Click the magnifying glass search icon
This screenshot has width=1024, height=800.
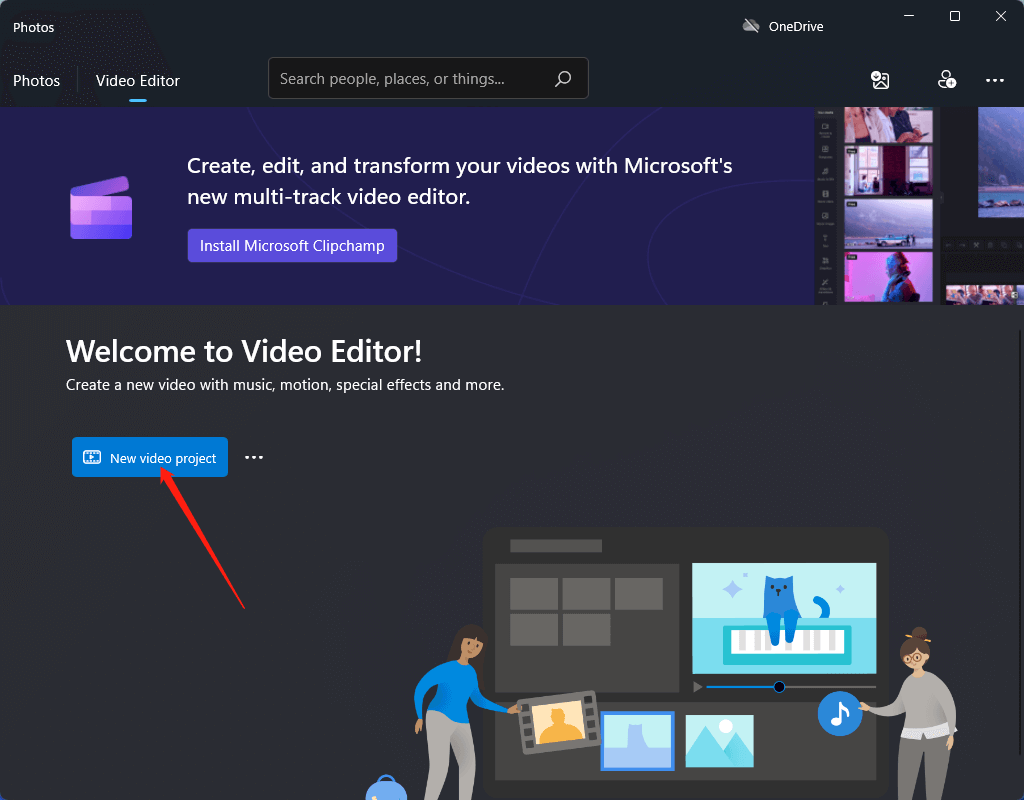[x=563, y=79]
